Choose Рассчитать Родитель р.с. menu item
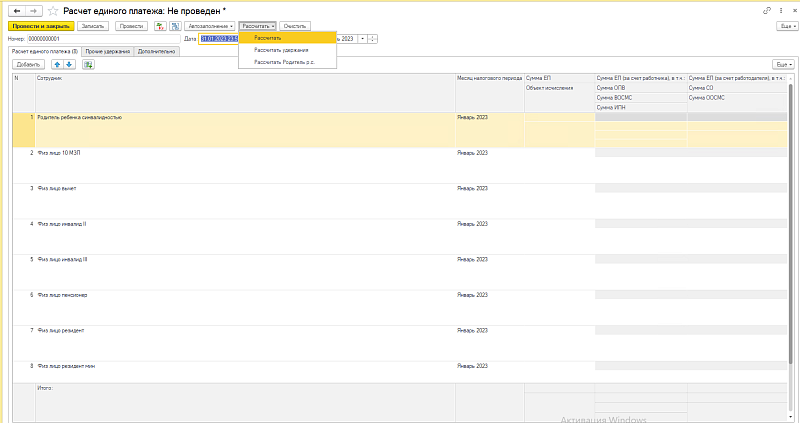 click(283, 61)
